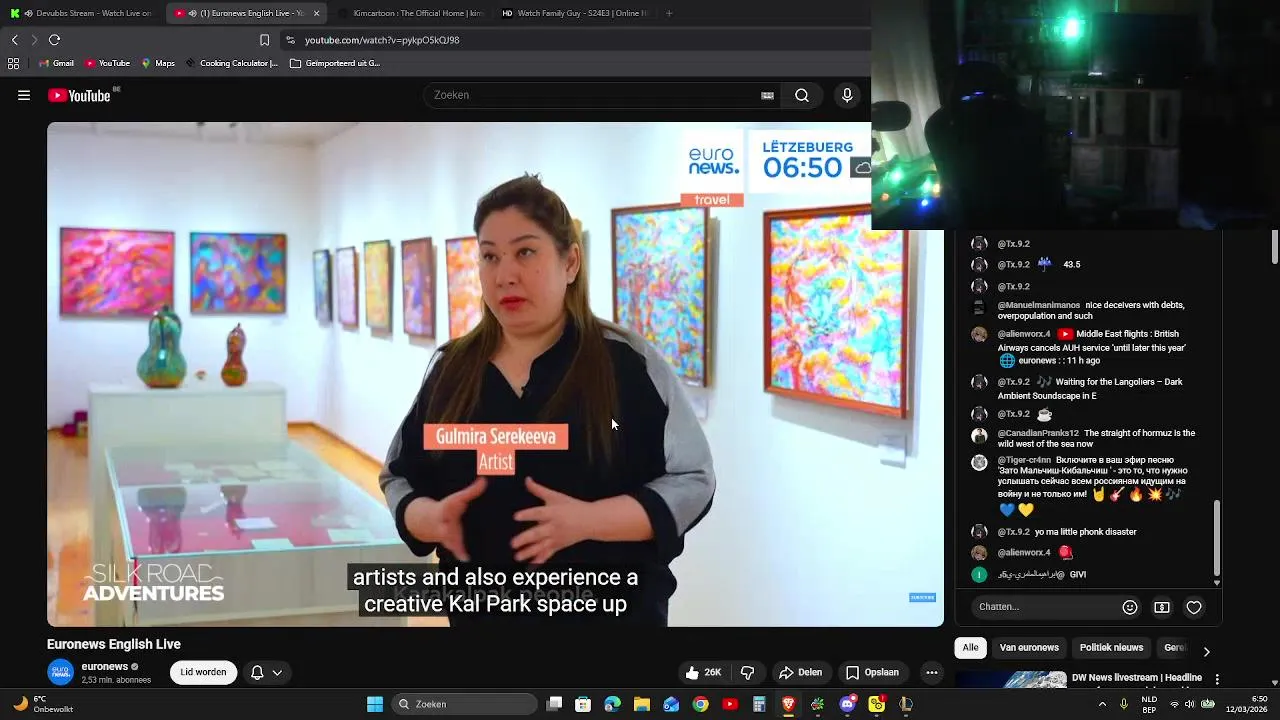1280x720 pixels.
Task: Open the euronews channel avatar
Action: pyautogui.click(x=61, y=672)
